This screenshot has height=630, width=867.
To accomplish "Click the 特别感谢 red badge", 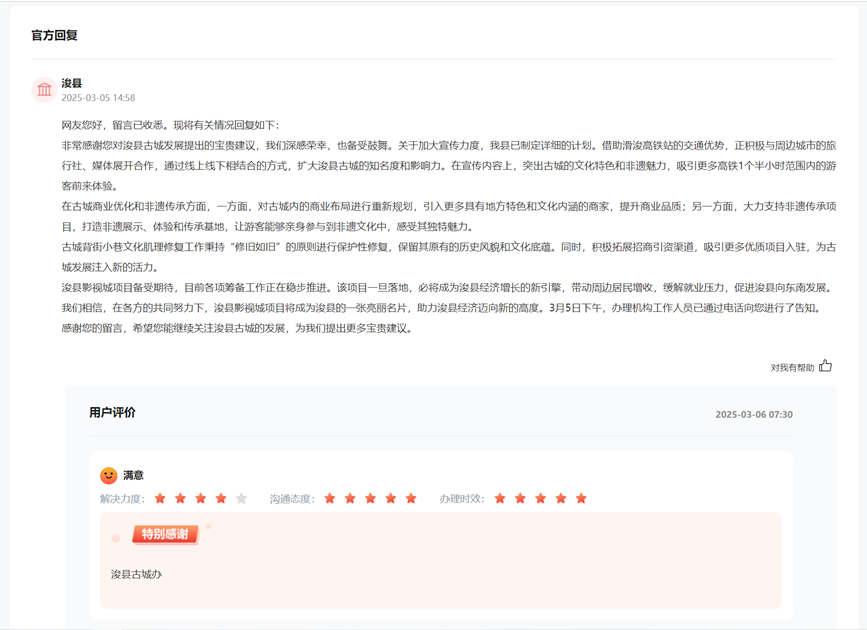I will coord(165,534).
